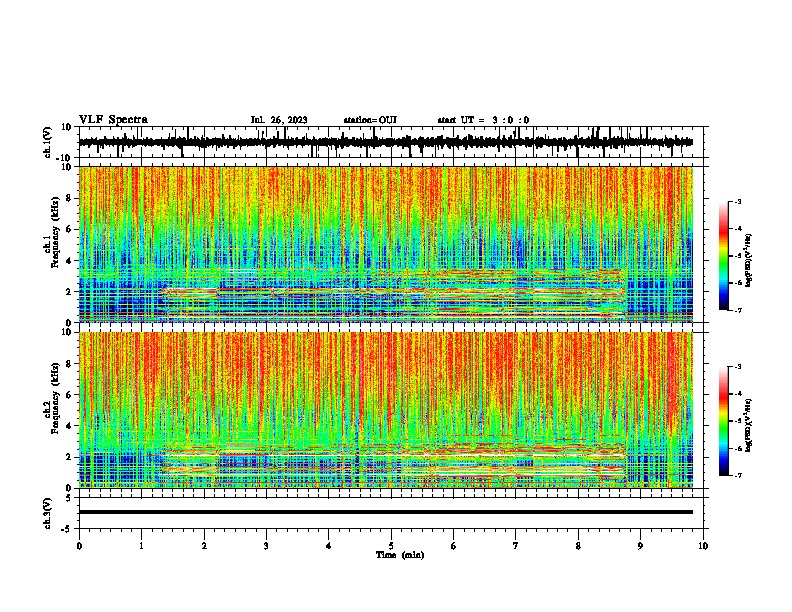Click the 'station=OUJ' label
This screenshot has width=792, height=612.
point(370,120)
